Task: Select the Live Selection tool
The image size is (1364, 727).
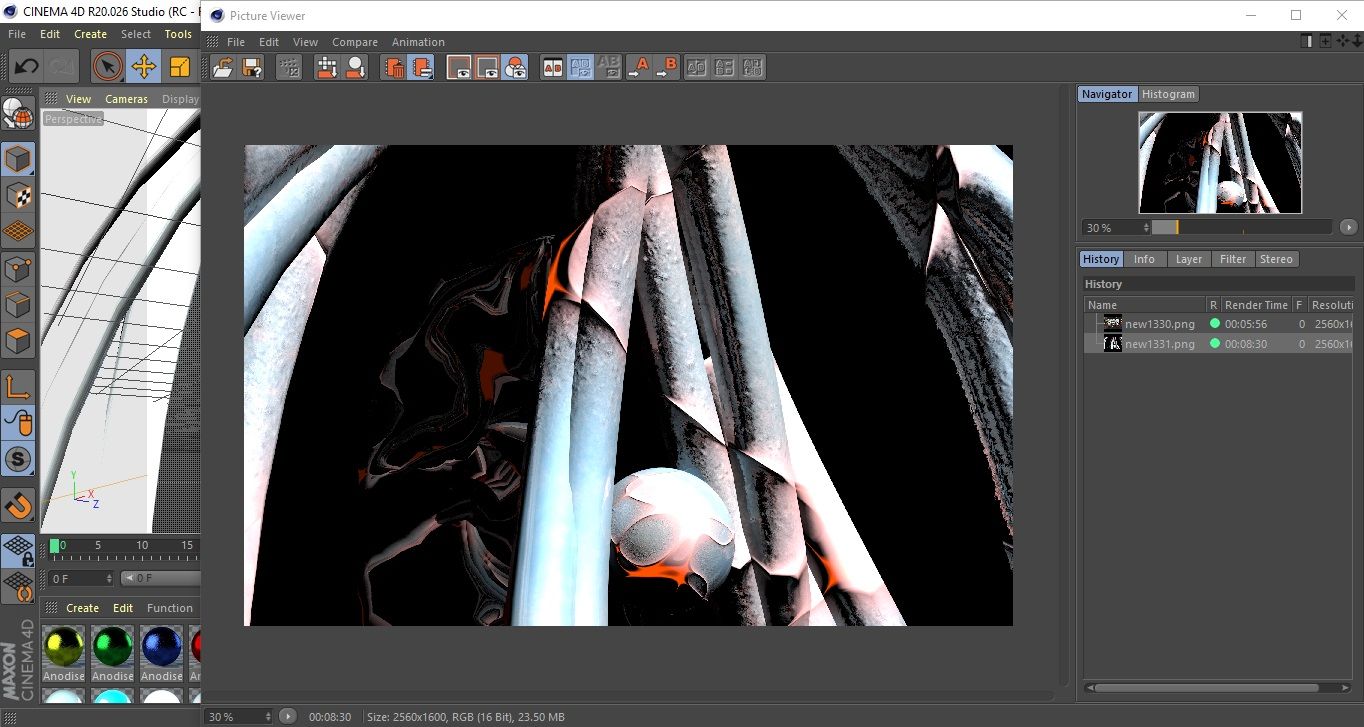Action: [x=108, y=67]
